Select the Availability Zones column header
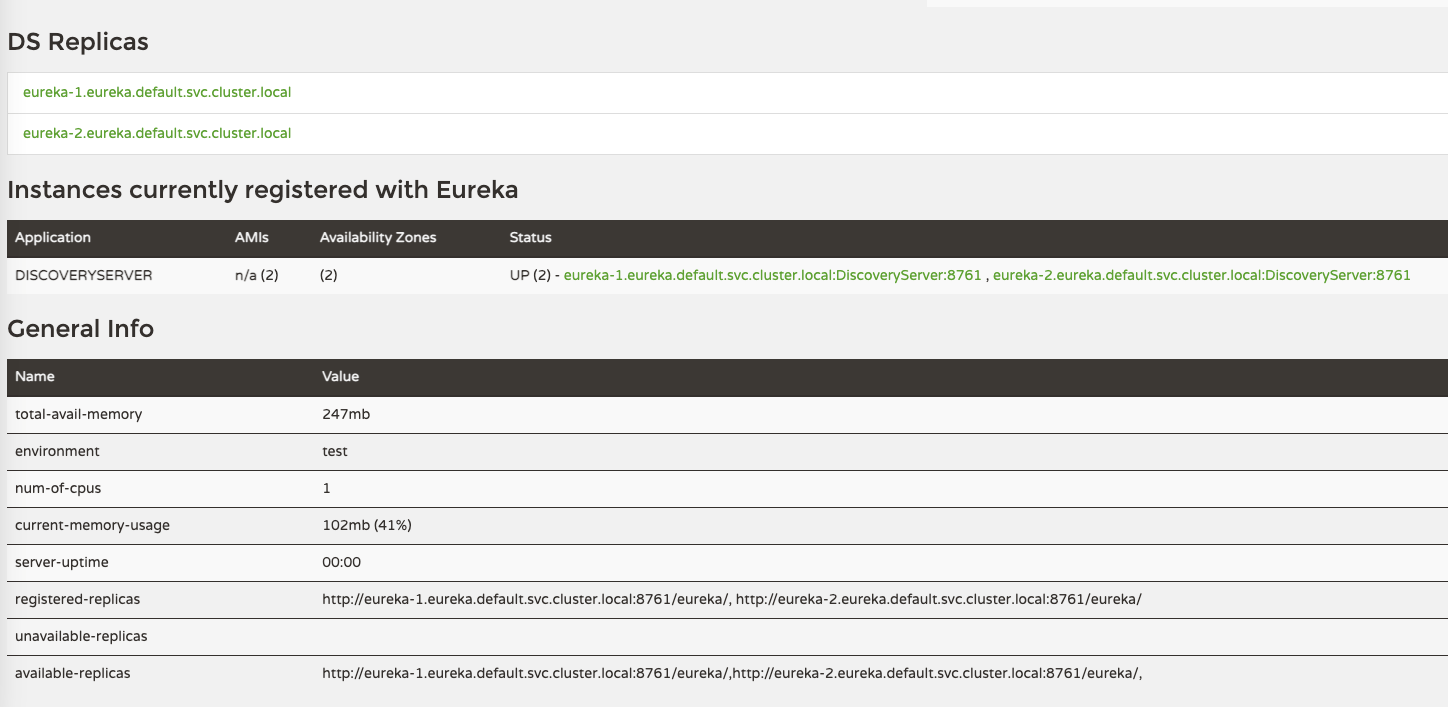Image resolution: width=1448 pixels, height=707 pixels. click(x=378, y=238)
